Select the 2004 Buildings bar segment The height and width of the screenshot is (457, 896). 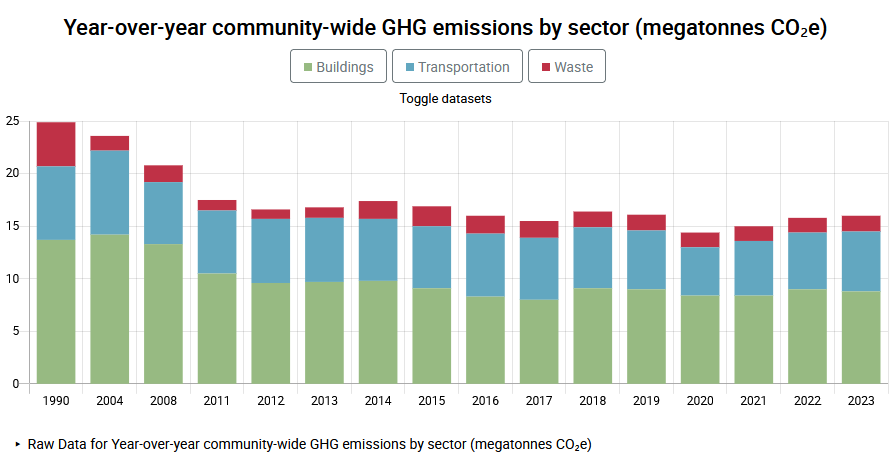coord(110,308)
